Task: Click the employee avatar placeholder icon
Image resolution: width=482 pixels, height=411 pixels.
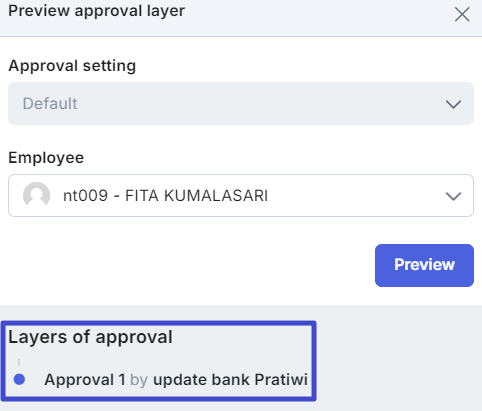Action: click(x=36, y=195)
